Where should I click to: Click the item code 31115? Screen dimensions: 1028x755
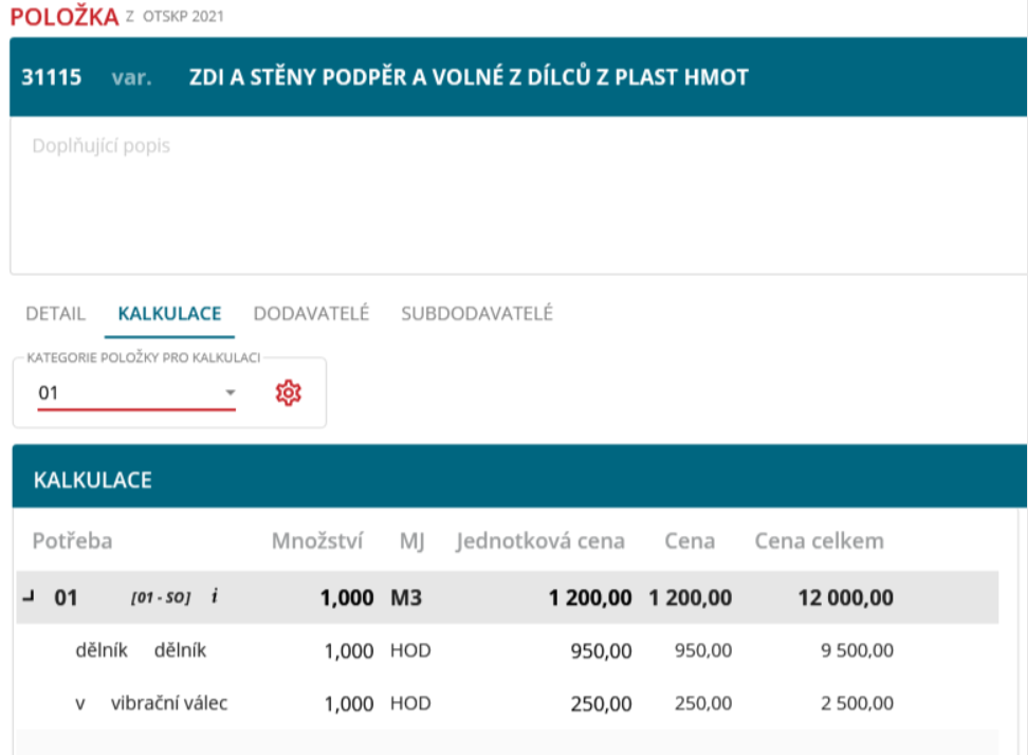coord(51,78)
